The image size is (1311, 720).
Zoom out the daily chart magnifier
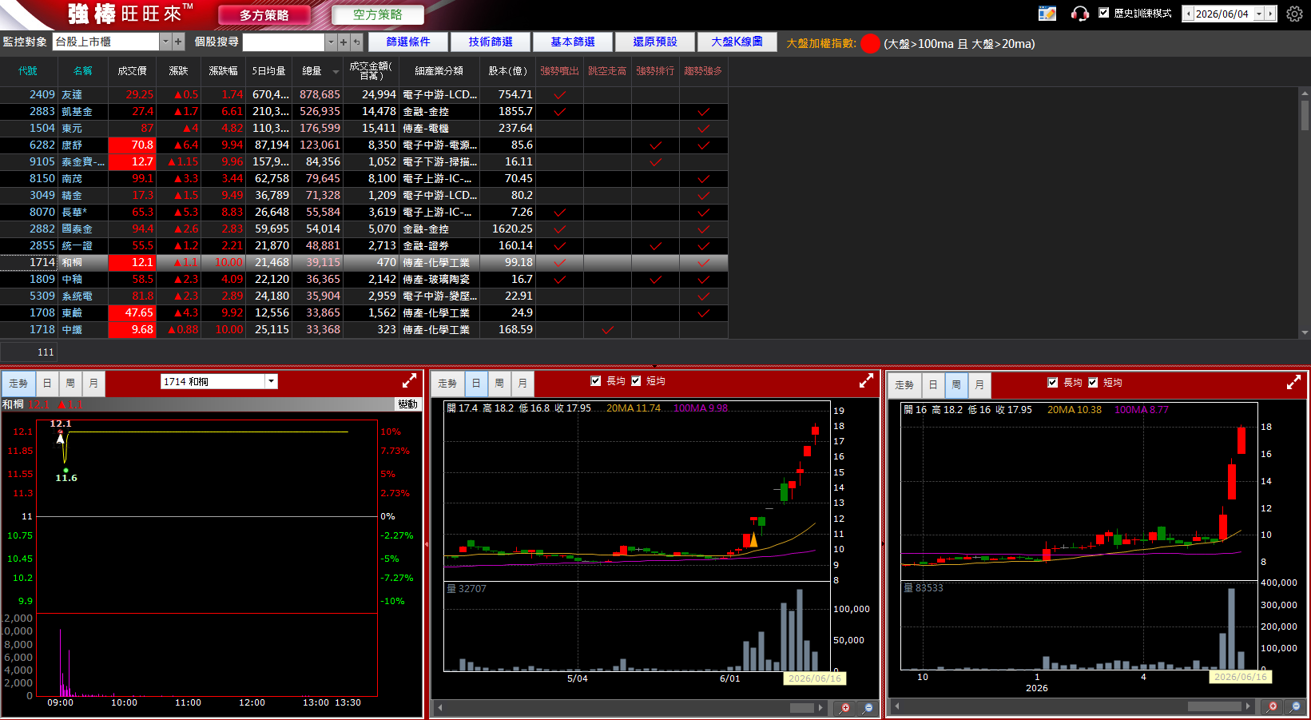click(x=867, y=708)
